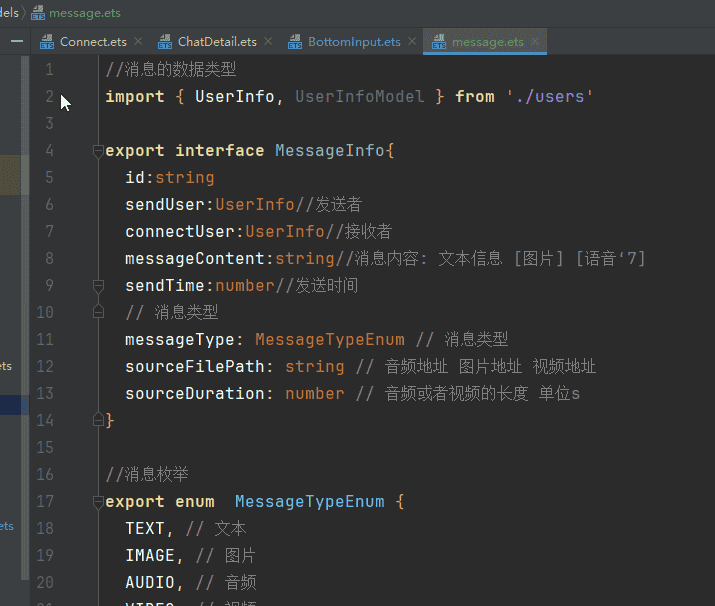Collapse the MessageInfo interface fold marker

coord(98,151)
